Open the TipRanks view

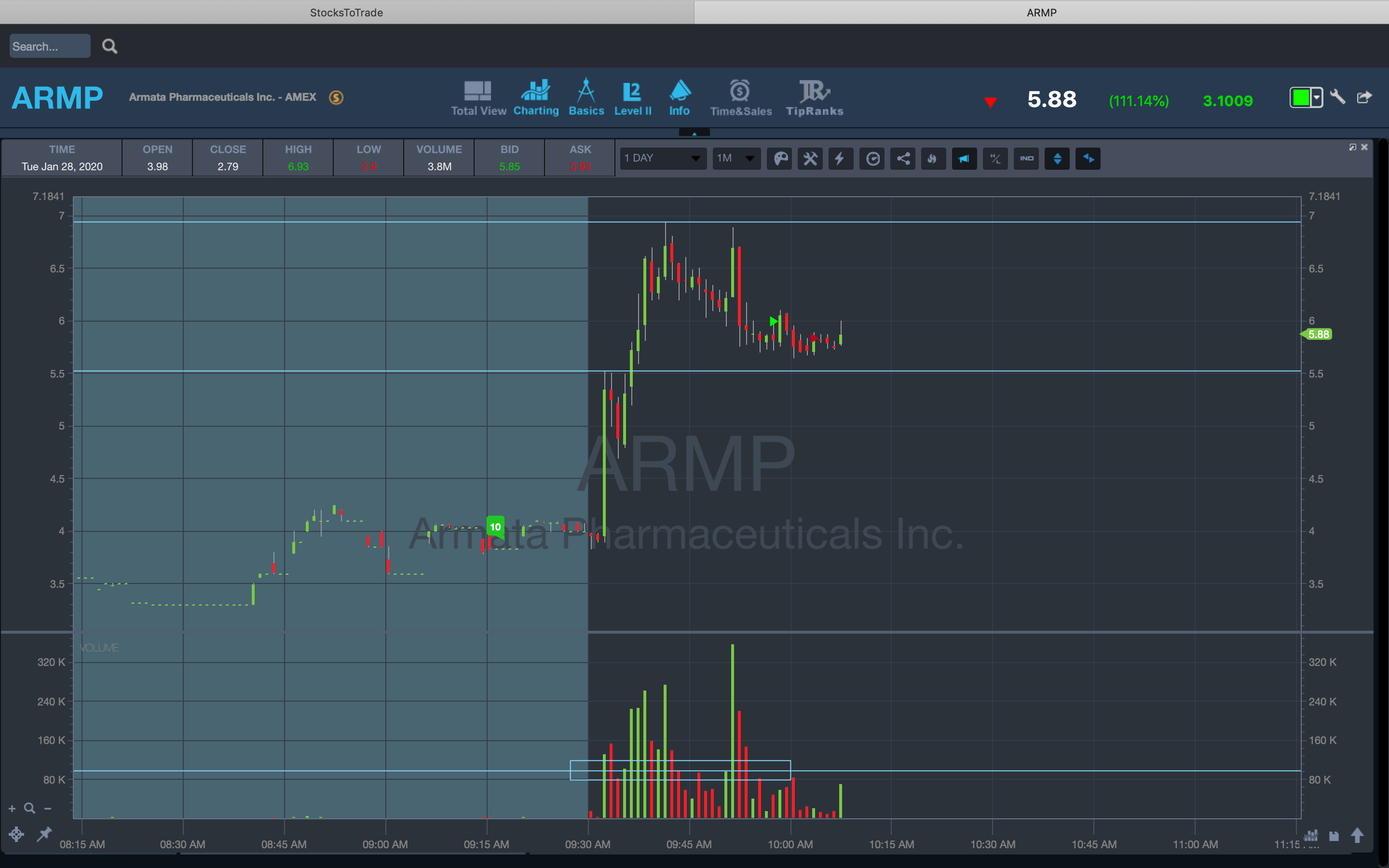point(814,97)
